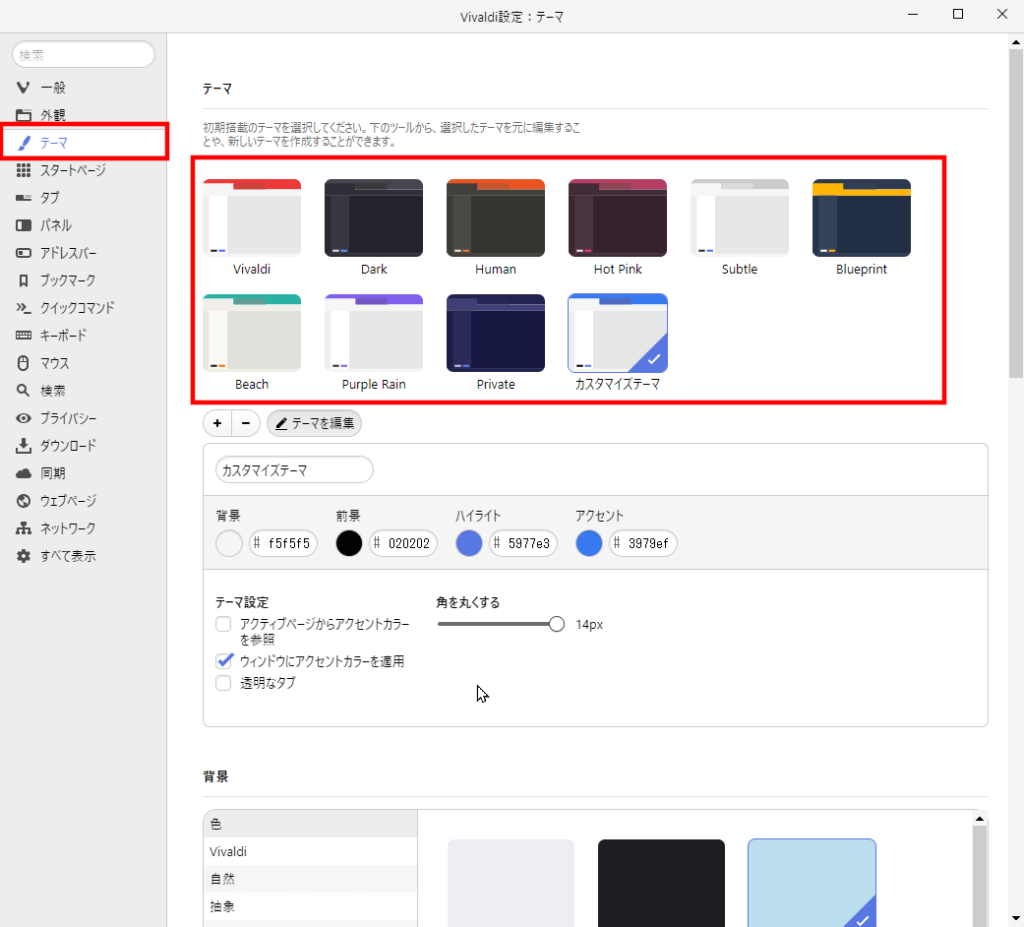The image size is (1024, 927).
Task: Choose the light blue background tile
Action: [812, 883]
